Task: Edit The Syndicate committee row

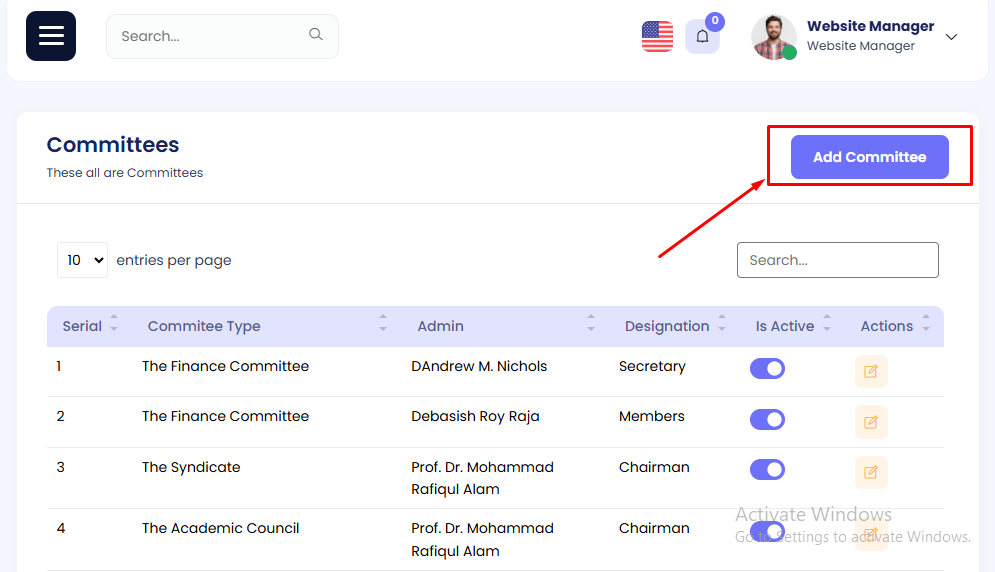Action: 871,472
